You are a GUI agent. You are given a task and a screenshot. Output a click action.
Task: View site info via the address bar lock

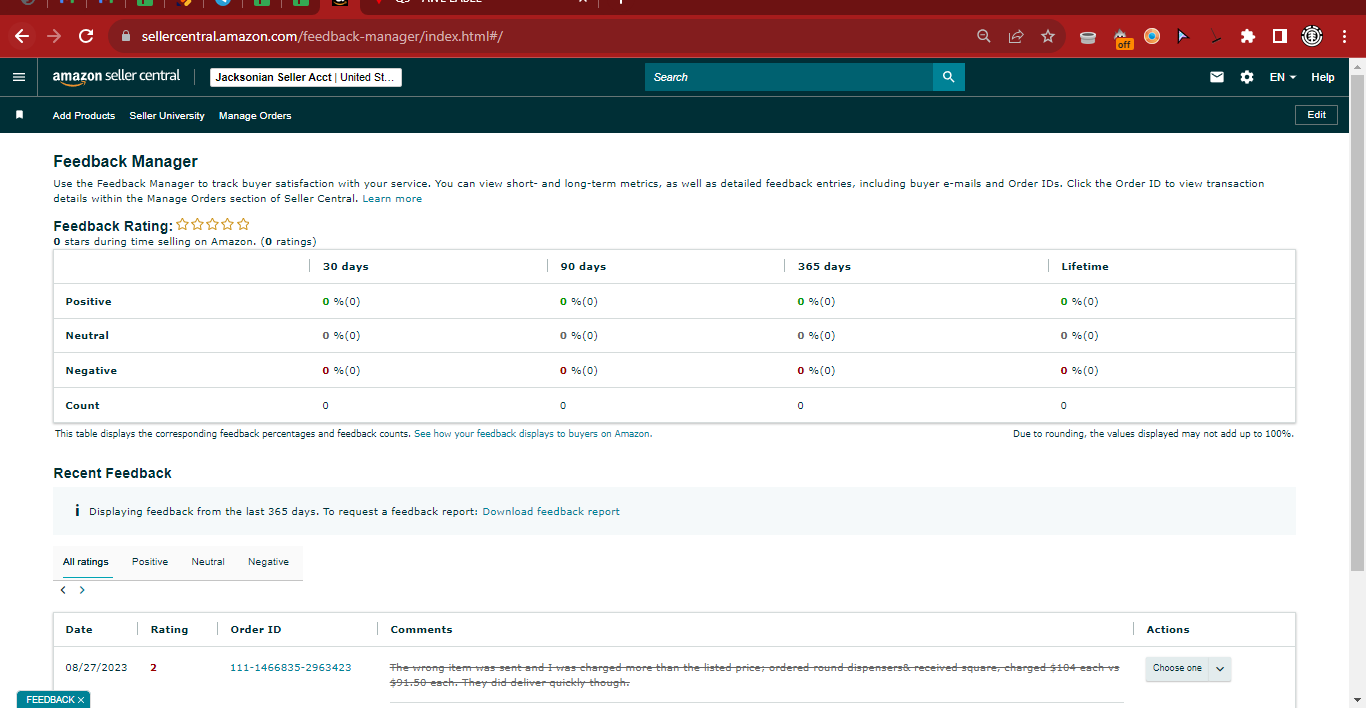point(126,36)
